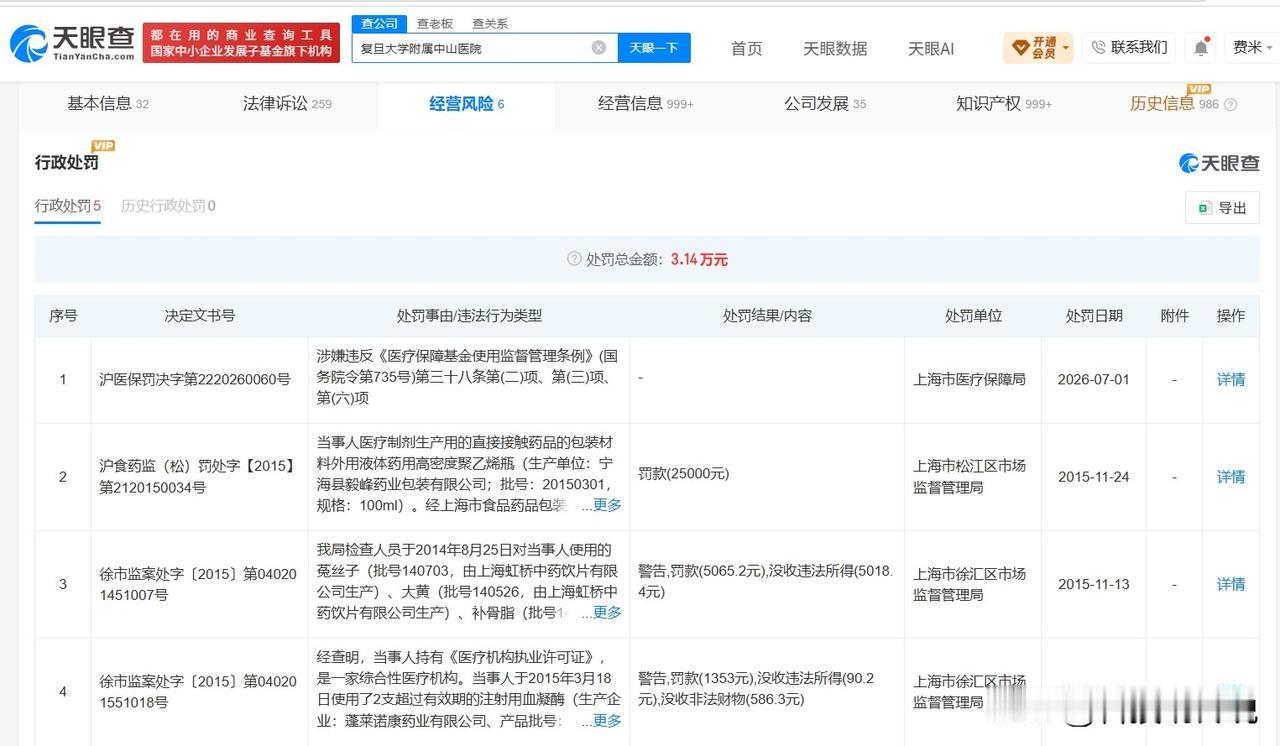Click document number ending 1451007号
This screenshot has width=1280, height=746.
click(199, 584)
